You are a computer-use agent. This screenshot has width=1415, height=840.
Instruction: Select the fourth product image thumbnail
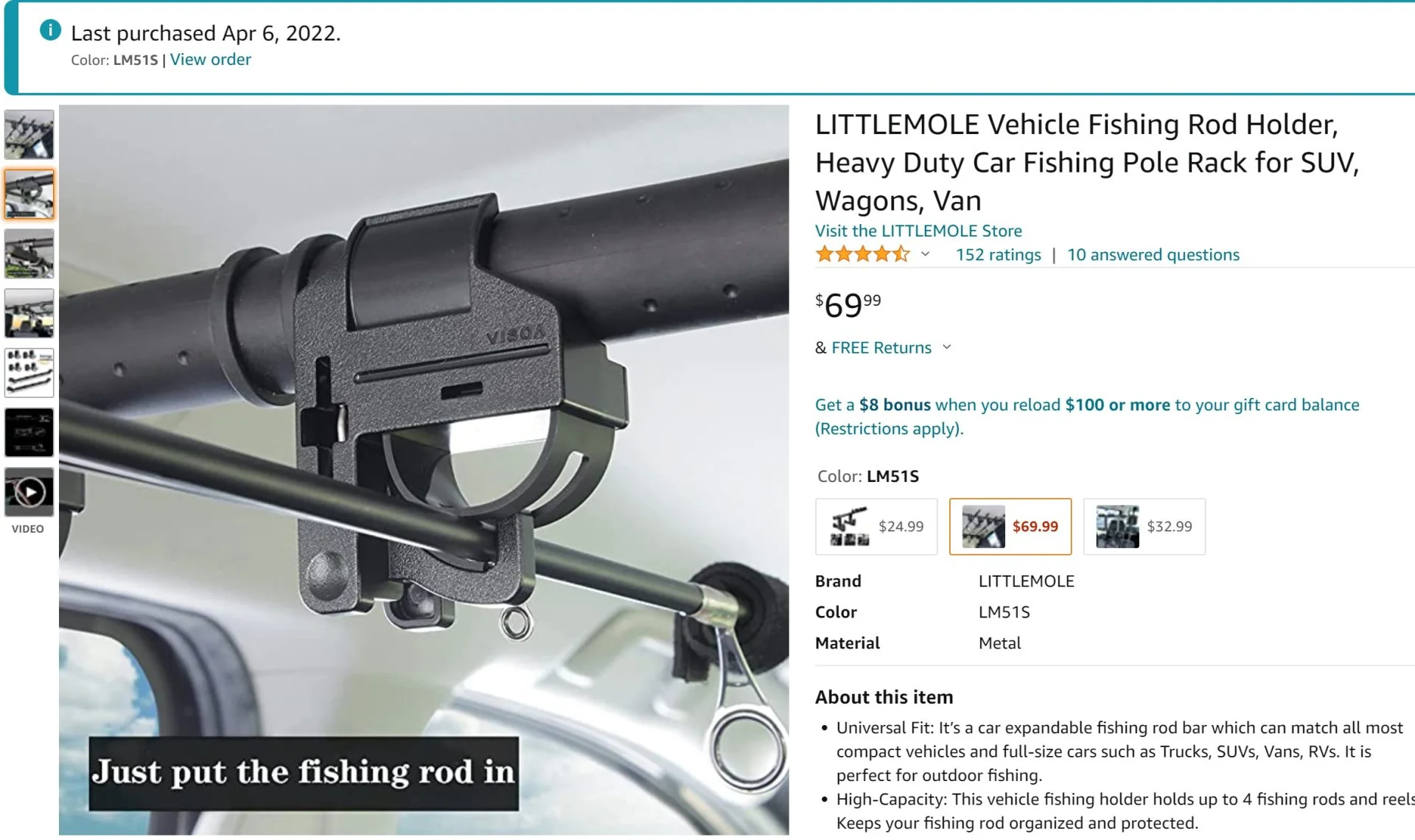pos(29,313)
